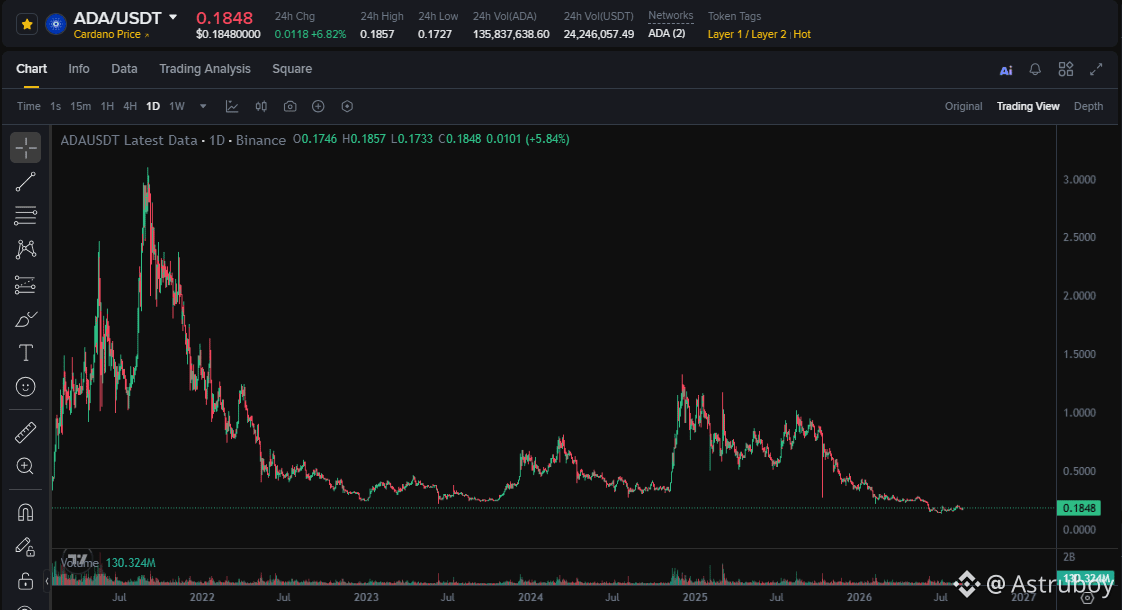
Task: Select the 15m interval
Action: (x=80, y=106)
